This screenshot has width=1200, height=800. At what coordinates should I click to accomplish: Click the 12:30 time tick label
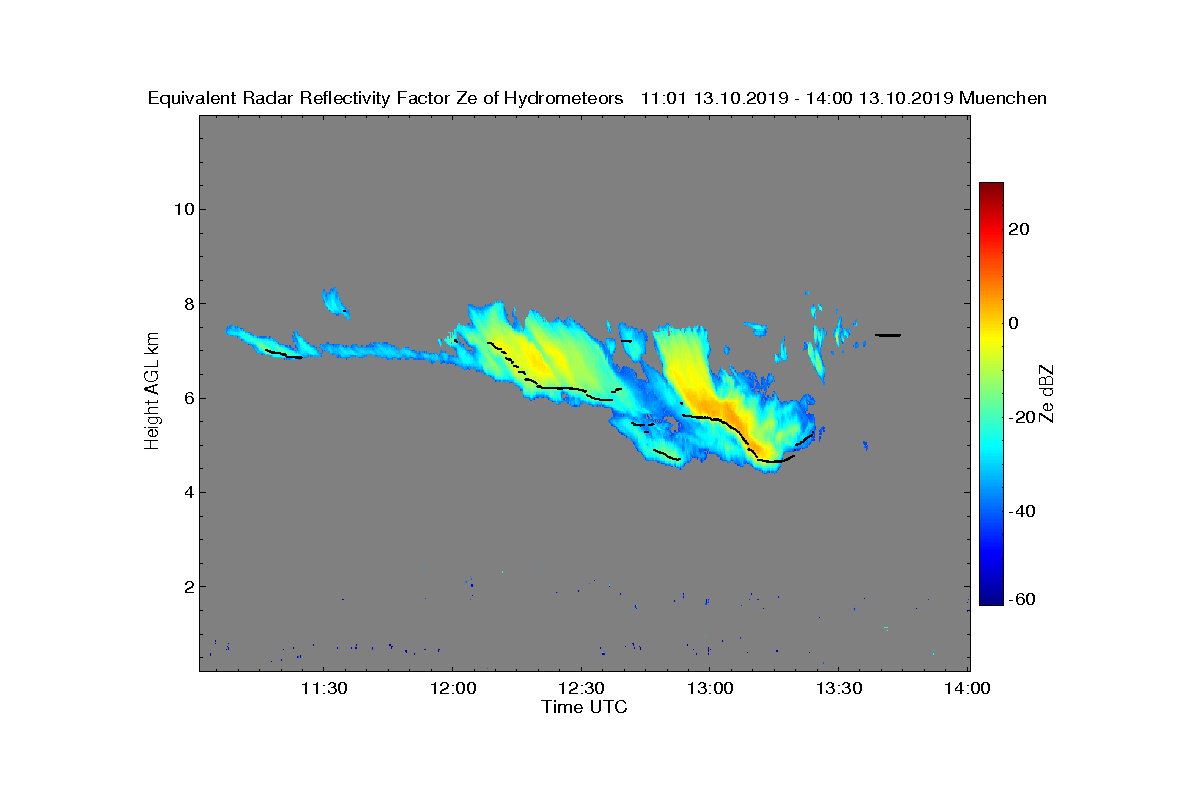(581, 688)
